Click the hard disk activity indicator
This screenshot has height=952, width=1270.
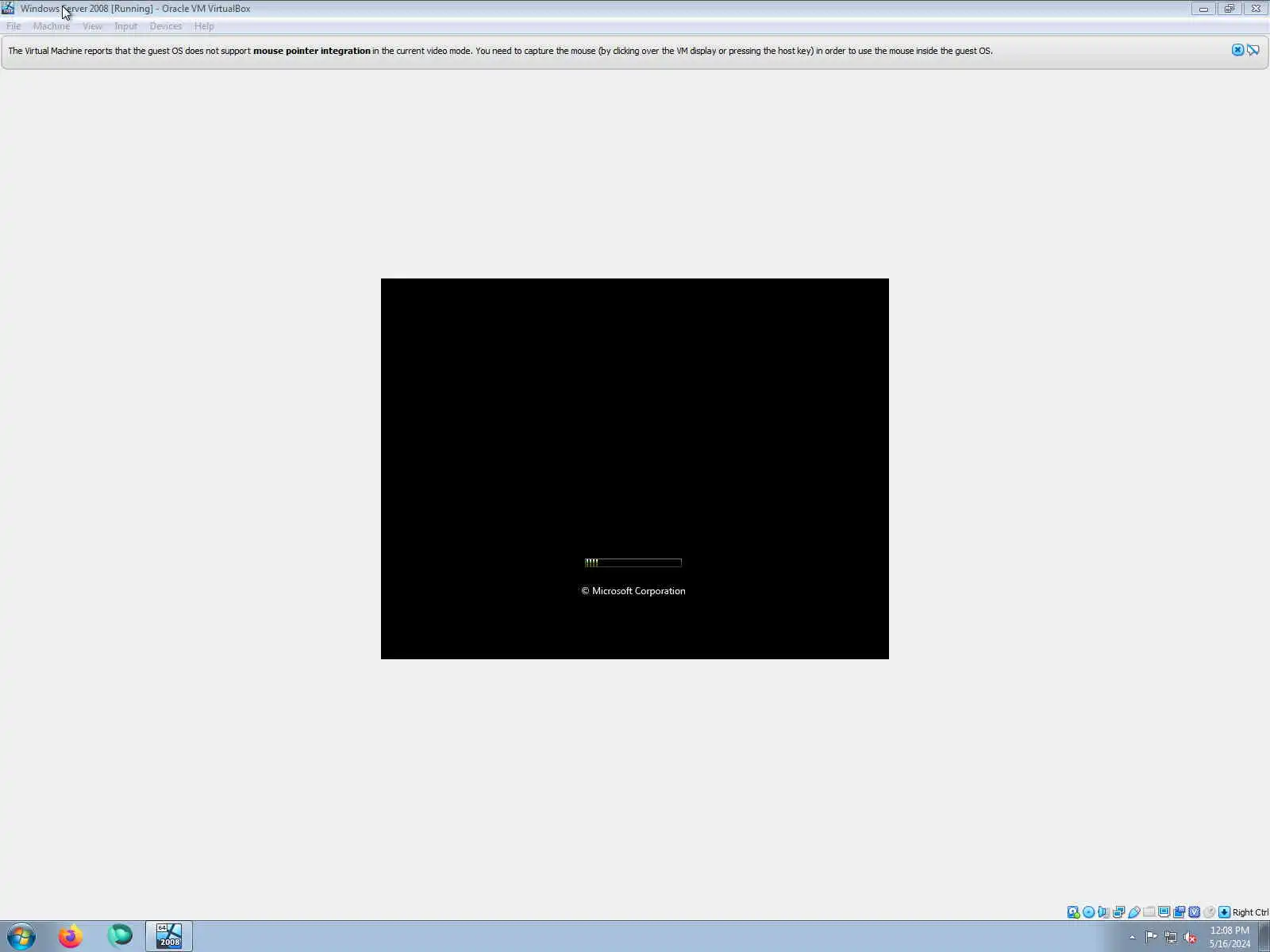tap(1073, 912)
